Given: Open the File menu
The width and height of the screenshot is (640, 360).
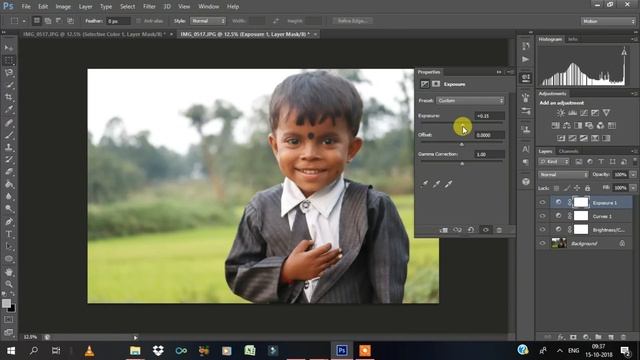Looking at the screenshot, I should tap(26, 7).
